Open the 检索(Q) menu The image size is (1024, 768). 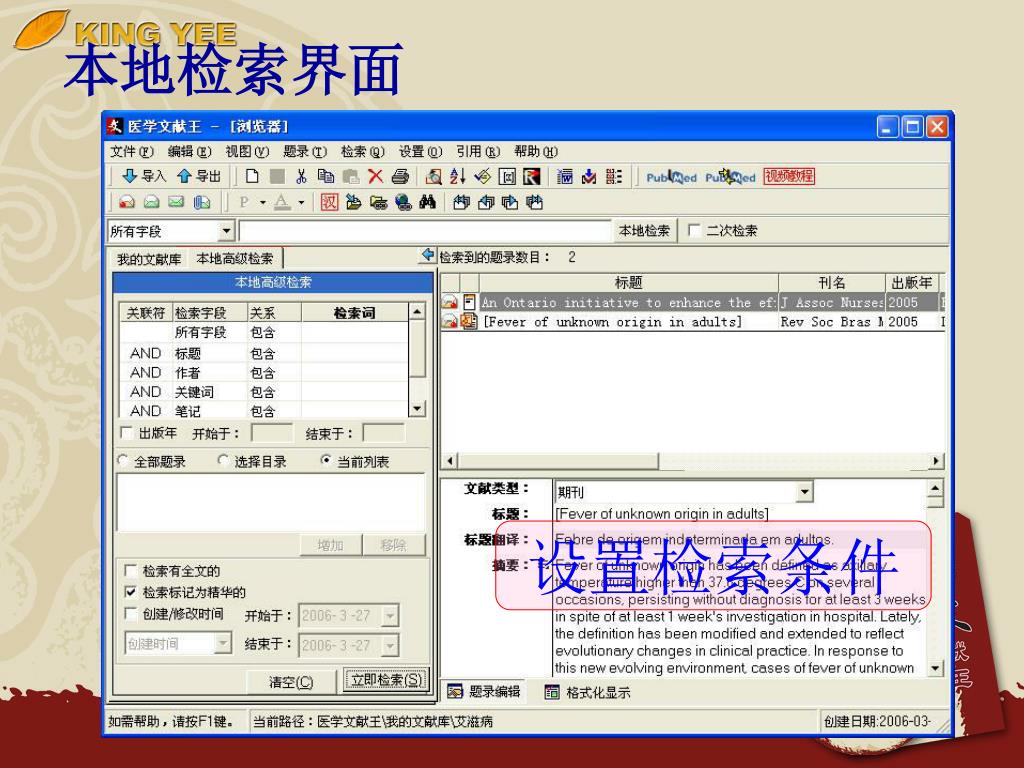(x=362, y=152)
